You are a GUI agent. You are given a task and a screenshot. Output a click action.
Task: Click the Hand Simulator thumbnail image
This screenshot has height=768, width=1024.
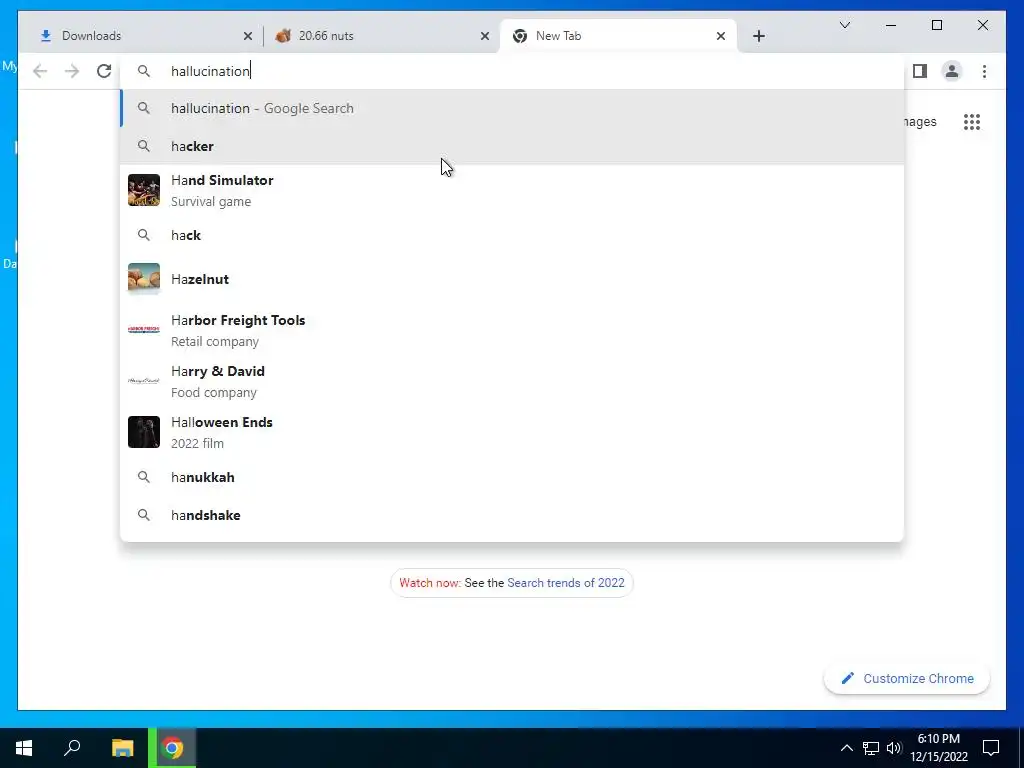(x=144, y=190)
